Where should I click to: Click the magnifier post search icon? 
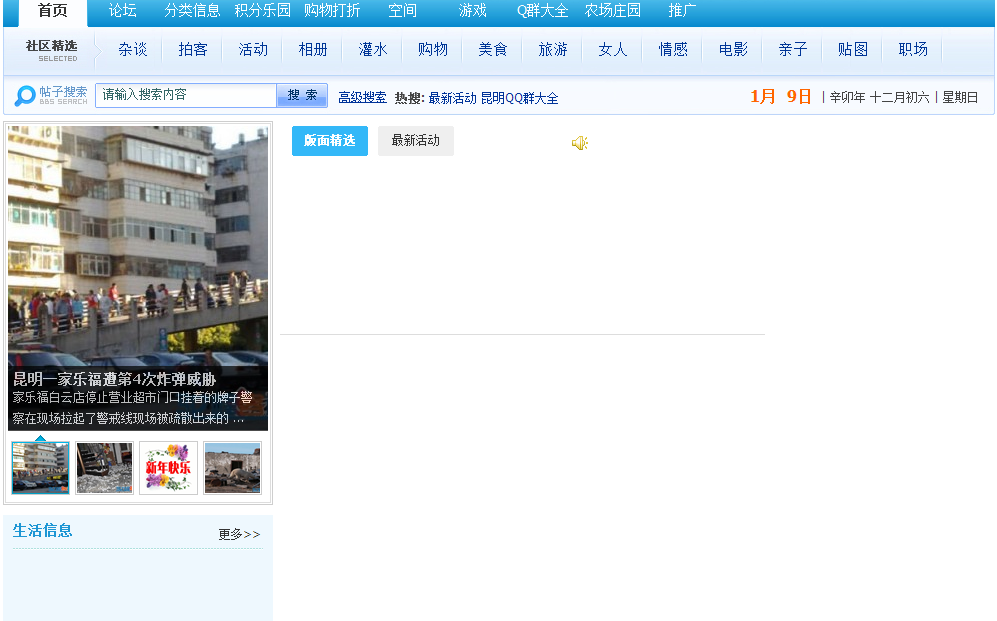[x=24, y=95]
